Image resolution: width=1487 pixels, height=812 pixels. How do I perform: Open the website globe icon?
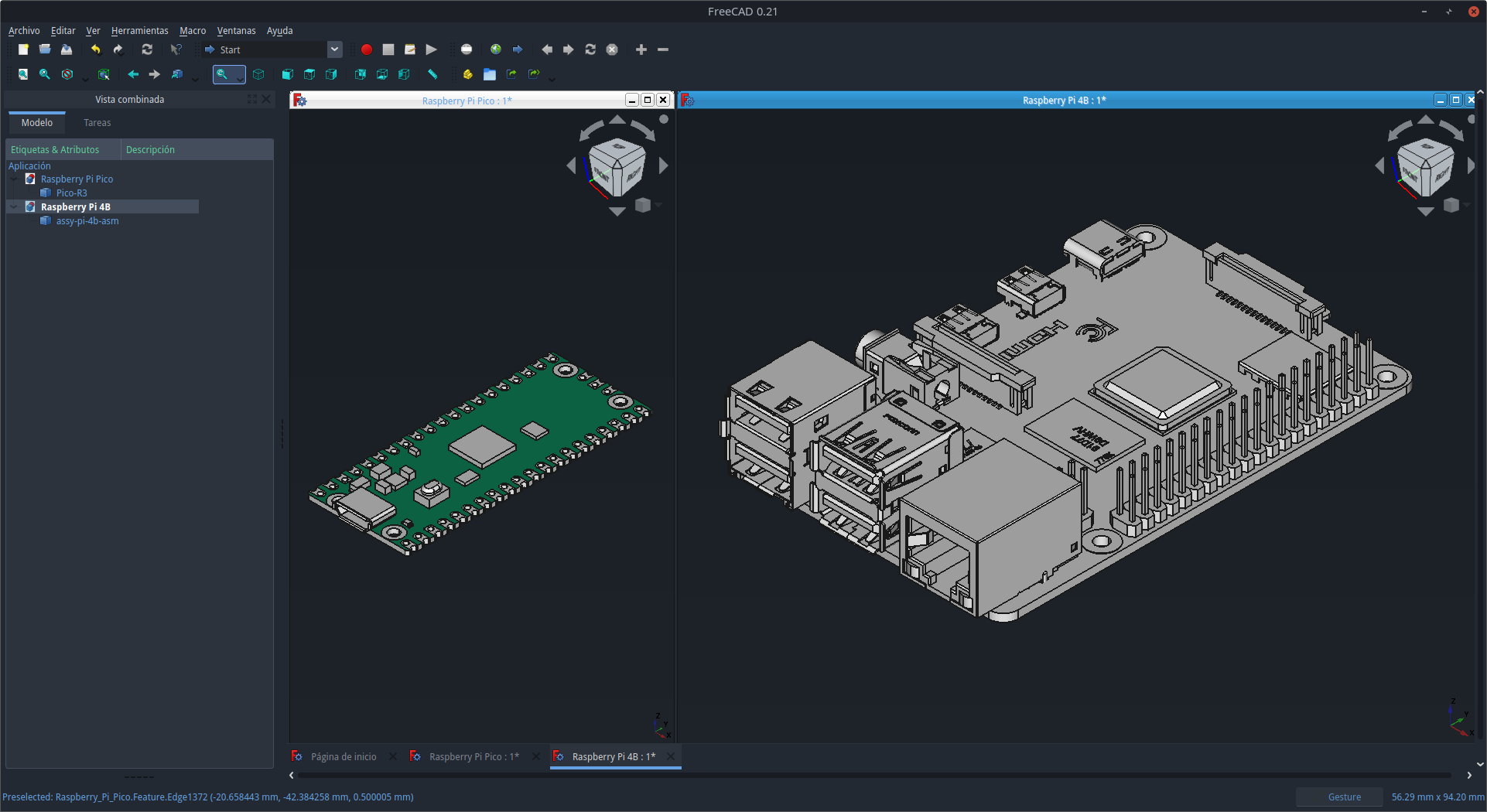click(x=496, y=49)
